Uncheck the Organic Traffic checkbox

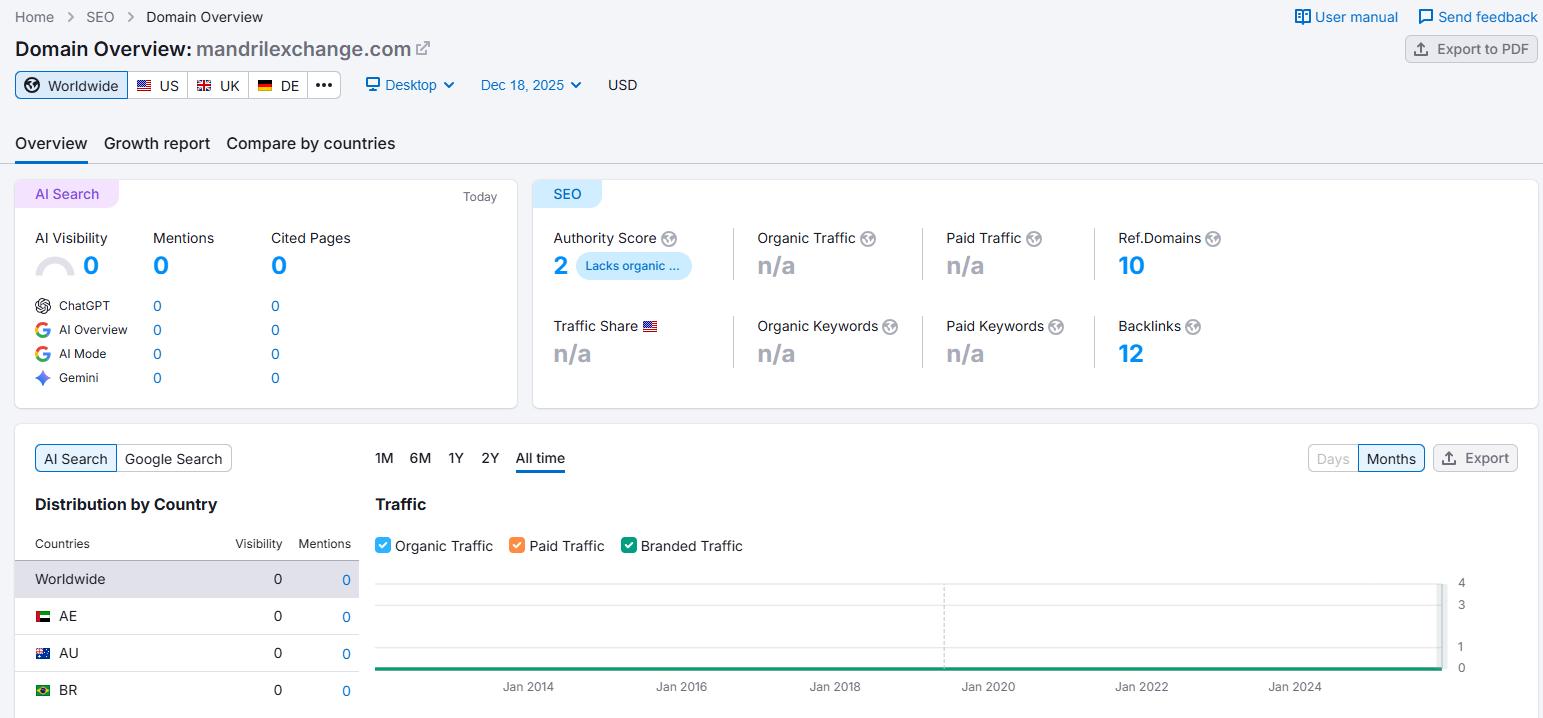tap(383, 545)
